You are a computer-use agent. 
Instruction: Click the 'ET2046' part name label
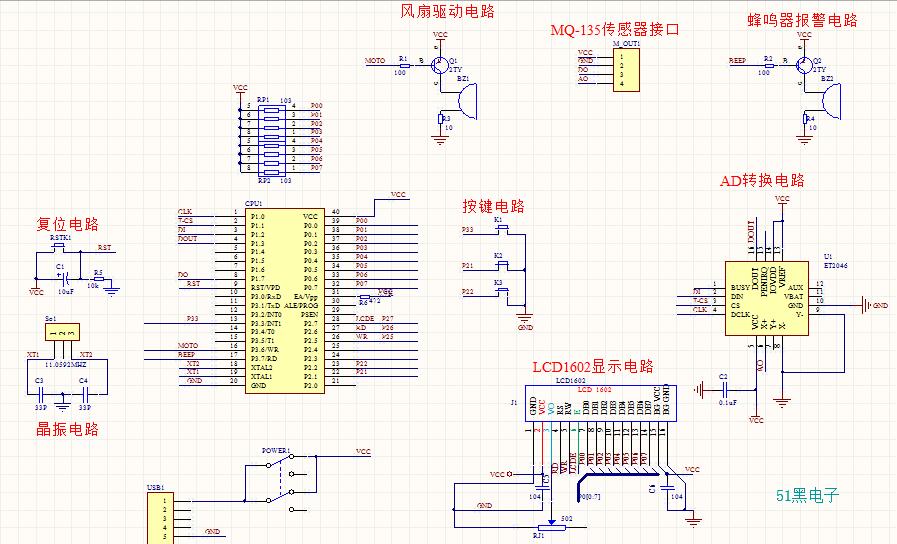click(x=836, y=265)
